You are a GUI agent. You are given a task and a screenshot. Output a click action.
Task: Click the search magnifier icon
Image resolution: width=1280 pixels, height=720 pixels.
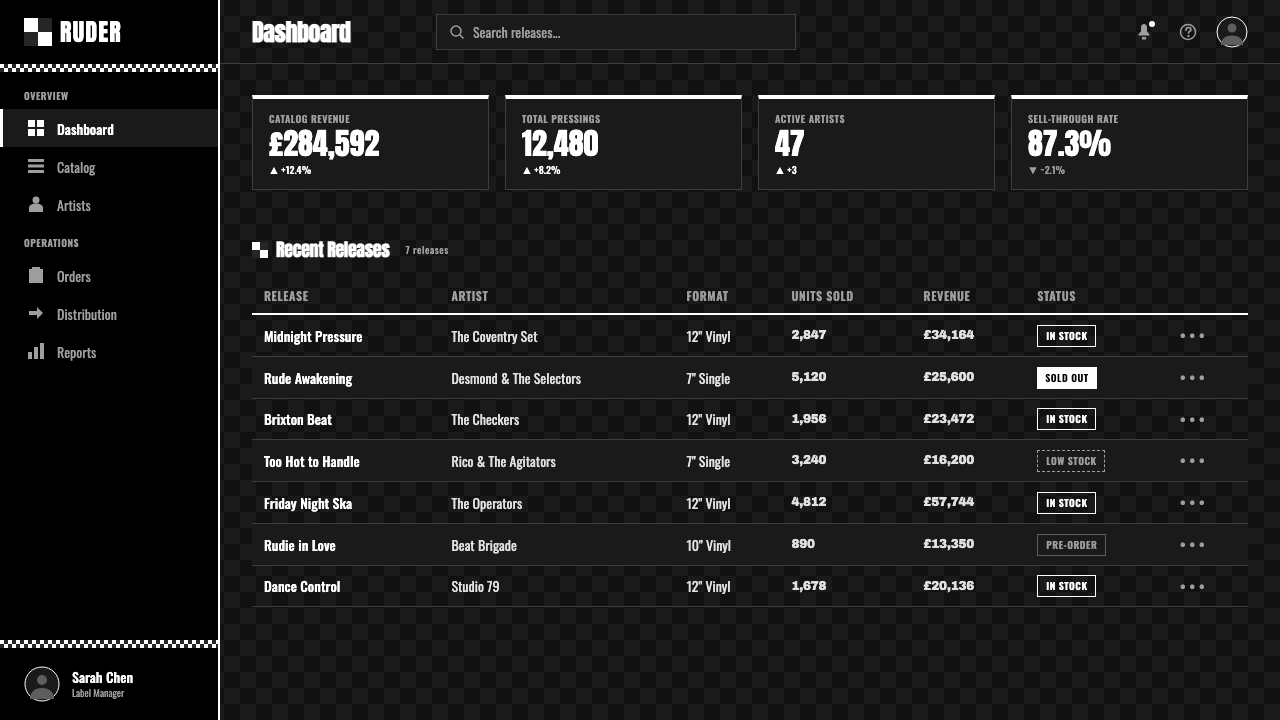pyautogui.click(x=457, y=32)
